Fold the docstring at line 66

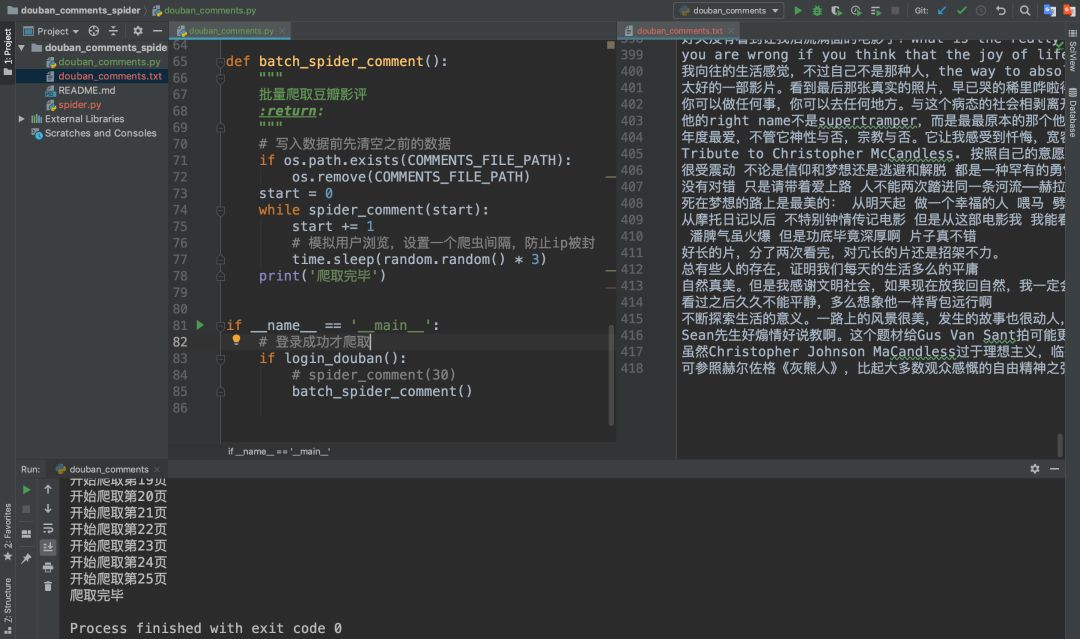click(220, 78)
